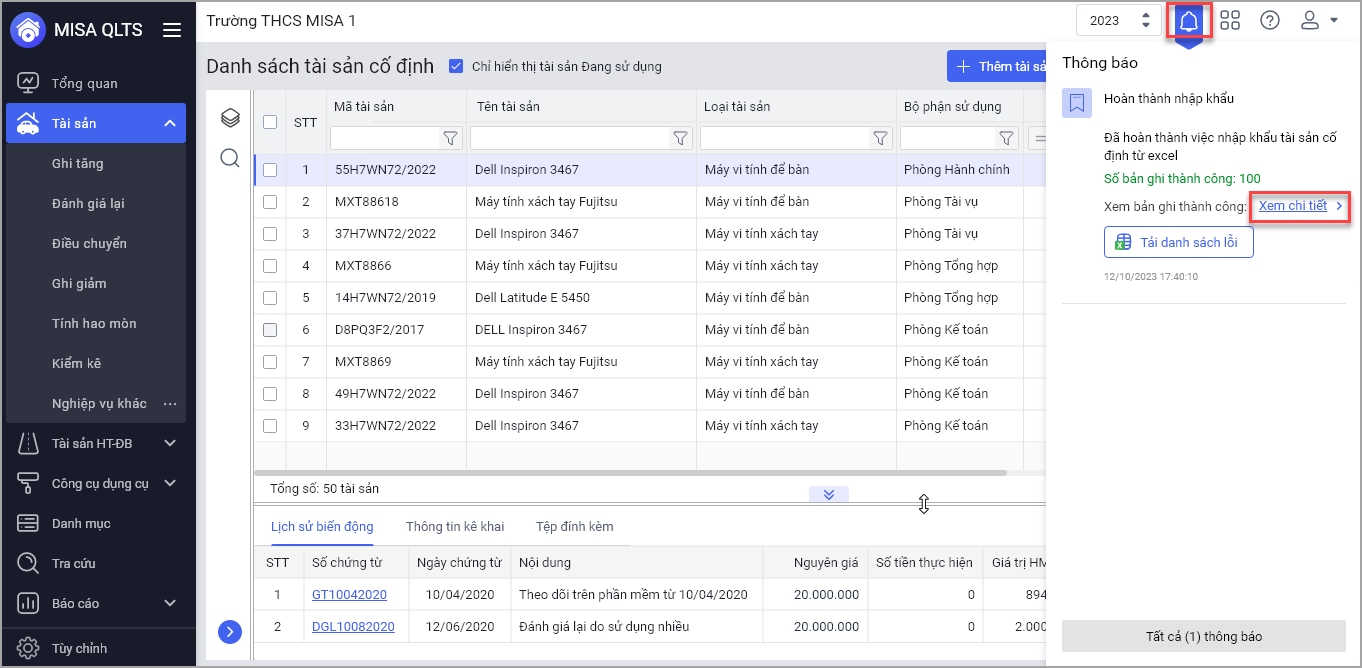Image resolution: width=1362 pixels, height=668 pixels.
Task: Click the Tên tài sản filter input
Action: coord(570,138)
